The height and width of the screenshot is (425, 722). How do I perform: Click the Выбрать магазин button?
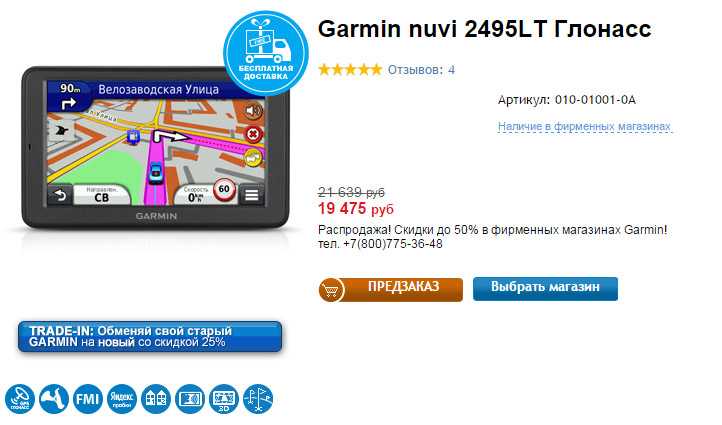point(545,288)
